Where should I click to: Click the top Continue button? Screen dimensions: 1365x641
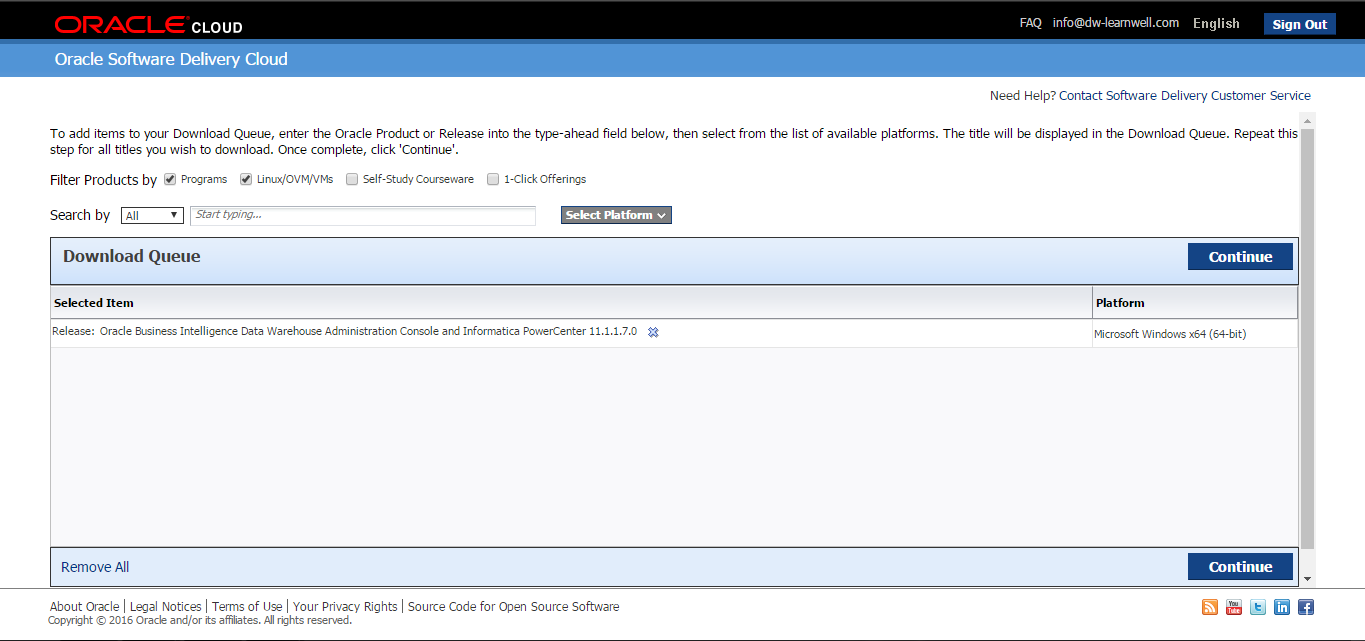tap(1240, 257)
